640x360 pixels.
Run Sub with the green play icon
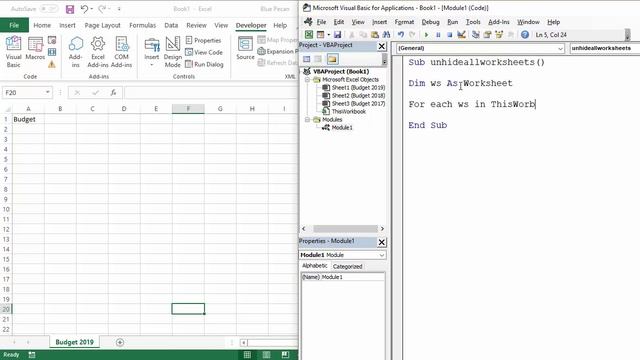point(427,35)
